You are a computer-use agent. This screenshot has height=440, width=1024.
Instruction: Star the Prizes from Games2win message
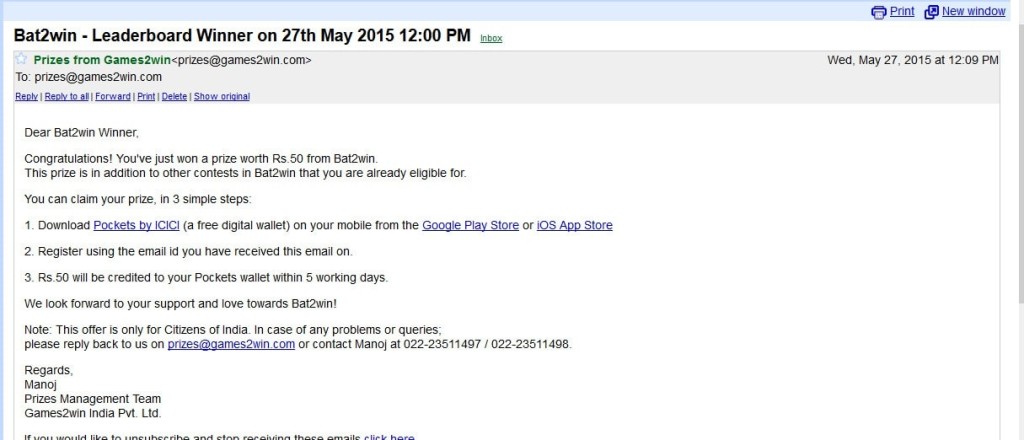pyautogui.click(x=21, y=59)
